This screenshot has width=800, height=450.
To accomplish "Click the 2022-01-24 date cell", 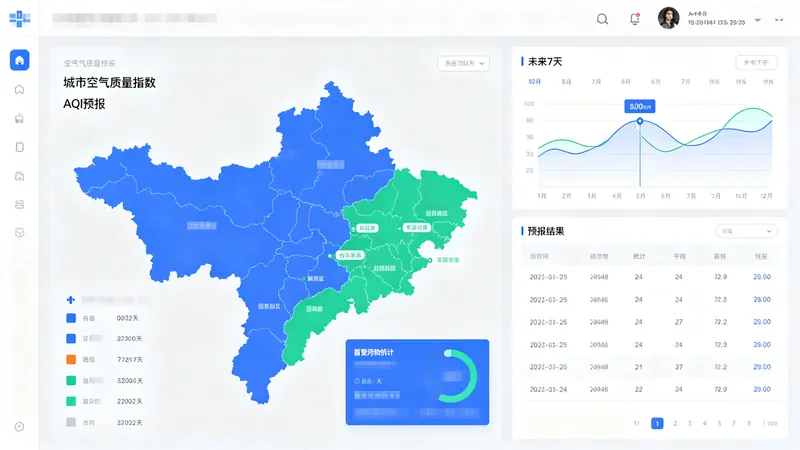I will point(548,389).
